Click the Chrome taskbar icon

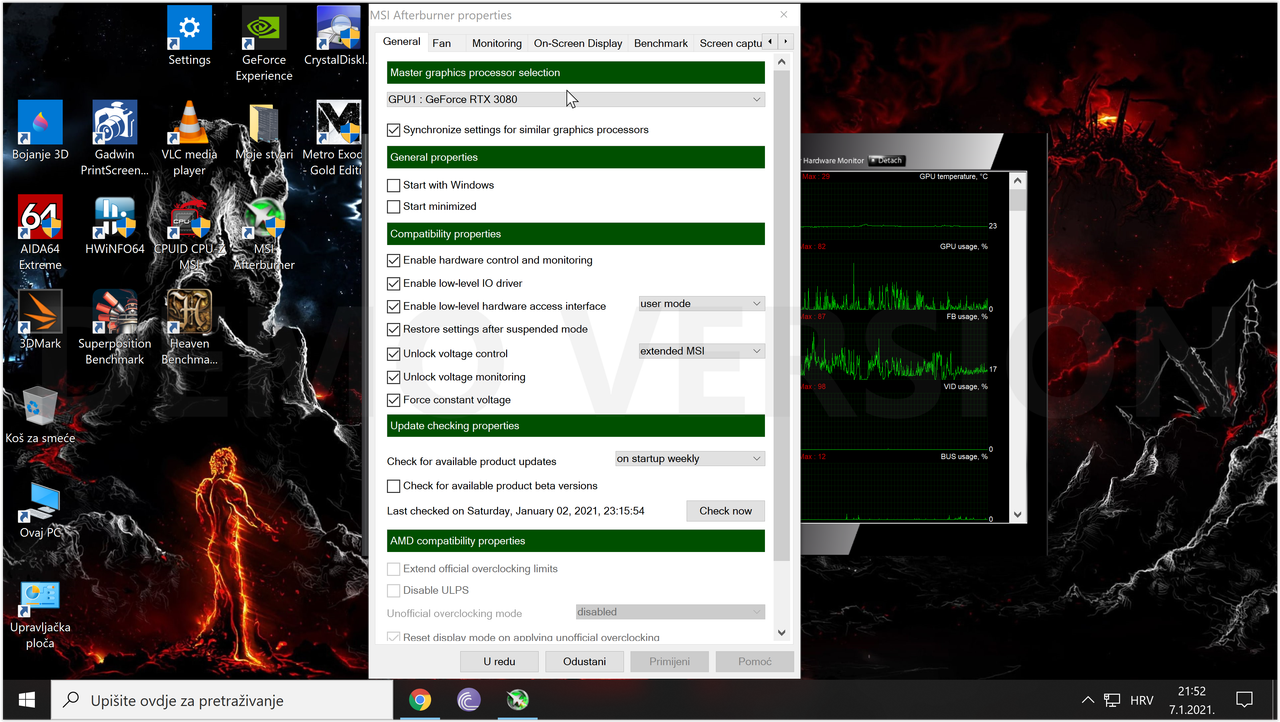(x=420, y=700)
